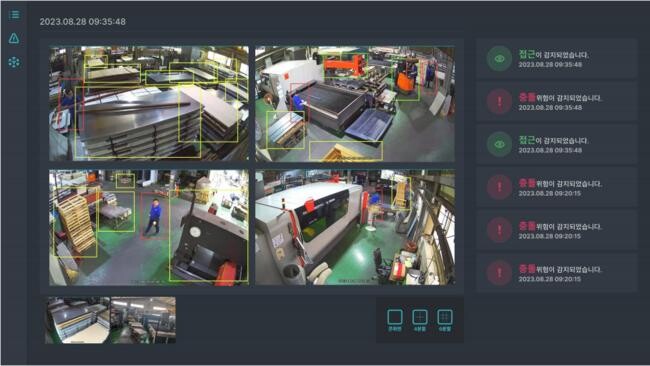Open first collision alert dated 09:20:15
Image resolution: width=650 pixels, height=366 pixels.
tap(556, 187)
